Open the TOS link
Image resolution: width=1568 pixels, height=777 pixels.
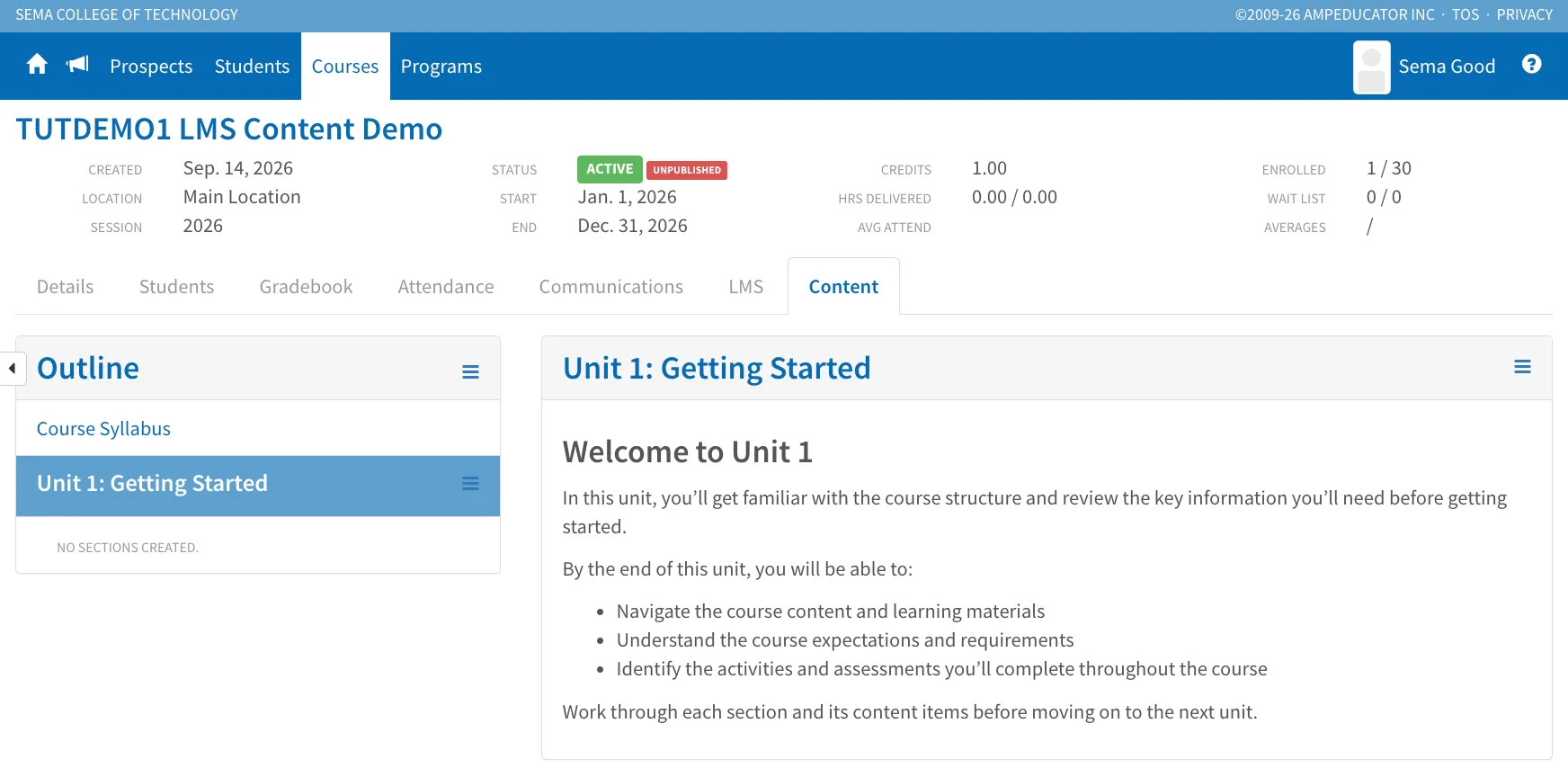pos(1466,14)
